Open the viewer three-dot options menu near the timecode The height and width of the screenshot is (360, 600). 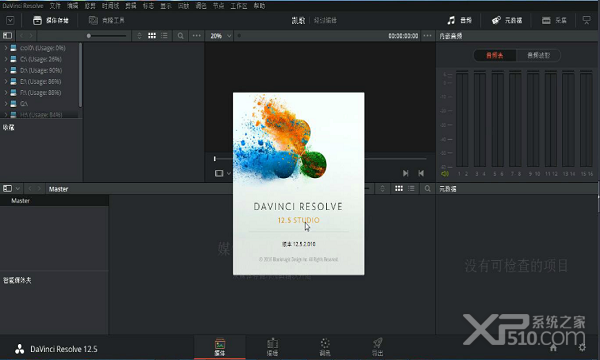coord(427,36)
